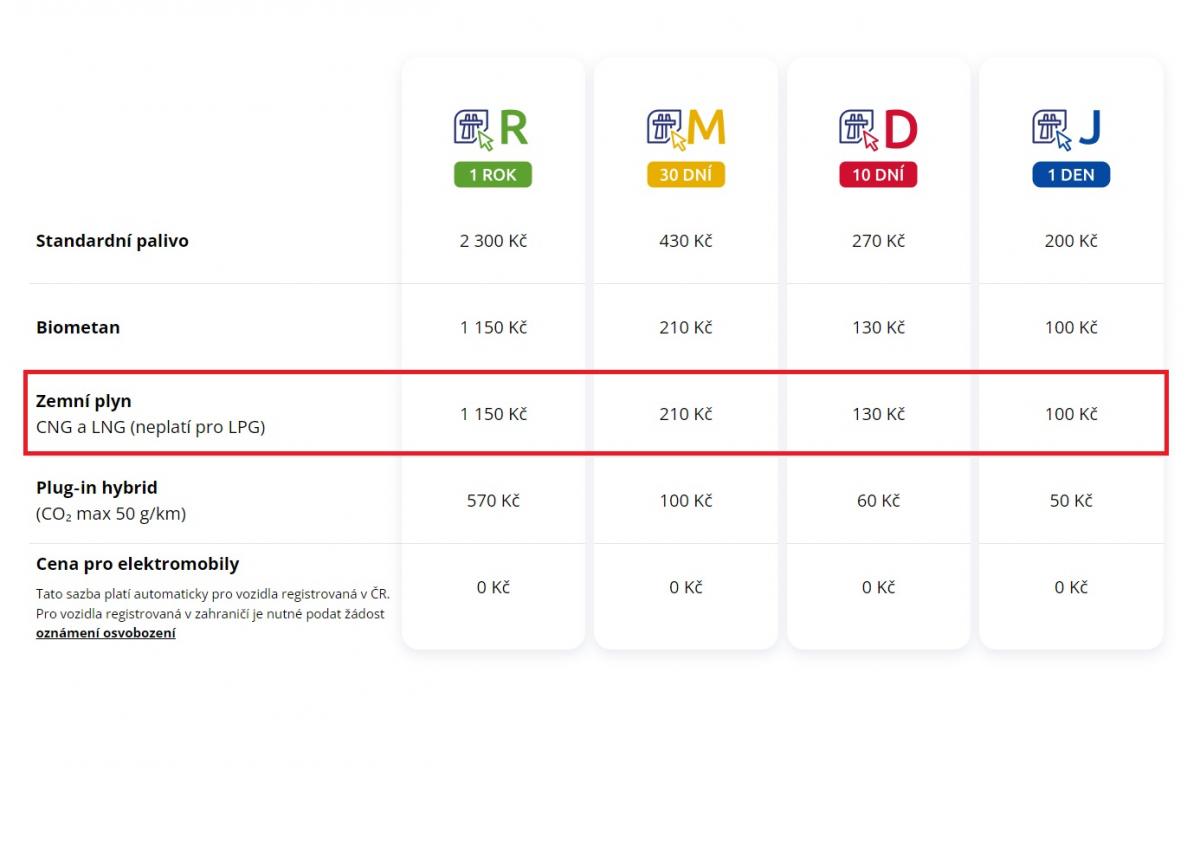Click the 200 Kč one-day standard fuel price
The width and height of the screenshot is (1200, 854).
(1071, 241)
